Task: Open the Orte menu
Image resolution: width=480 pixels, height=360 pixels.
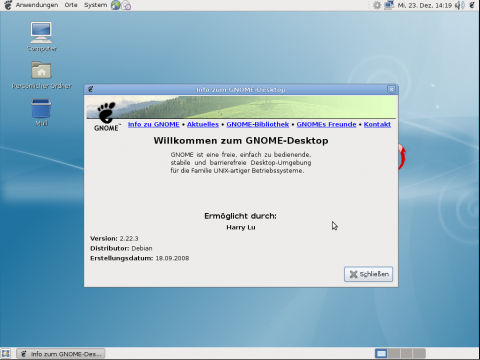Action: (x=71, y=5)
